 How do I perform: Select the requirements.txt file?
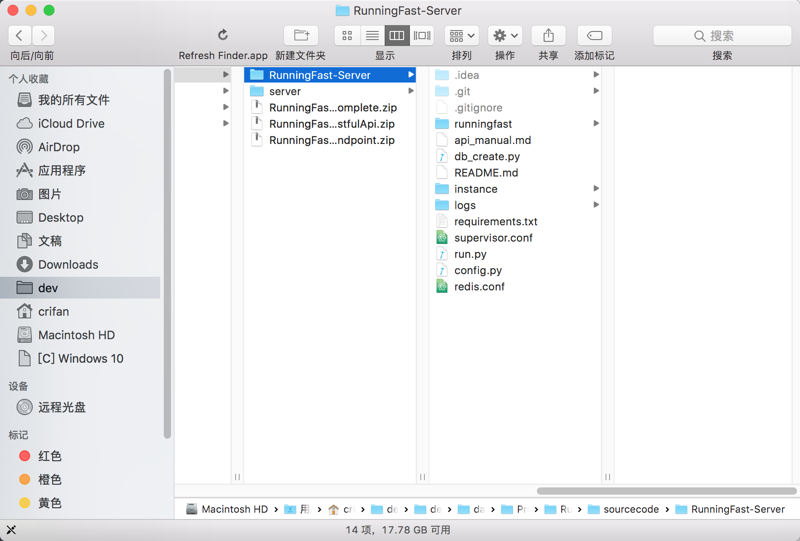pyautogui.click(x=515, y=222)
